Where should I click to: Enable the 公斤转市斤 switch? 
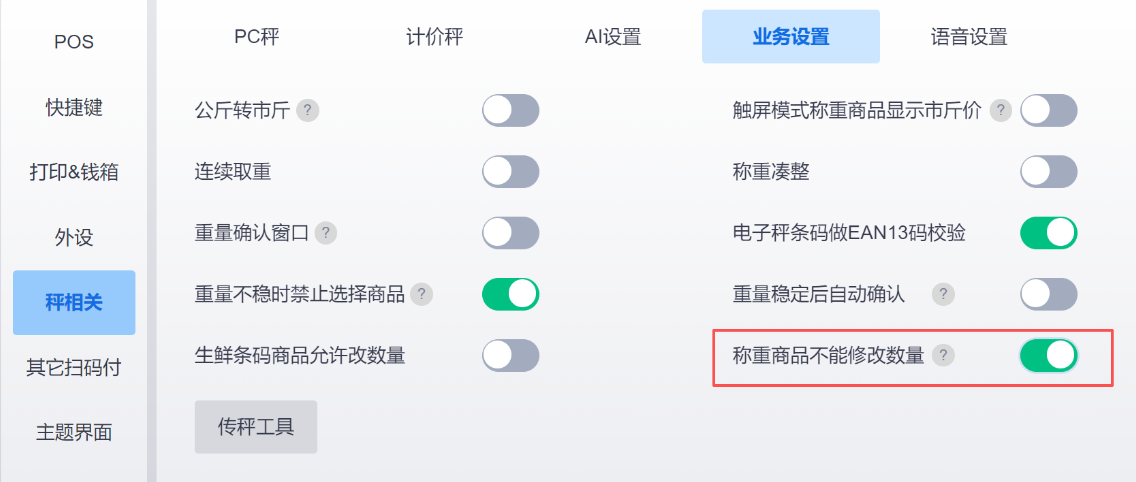(510, 111)
